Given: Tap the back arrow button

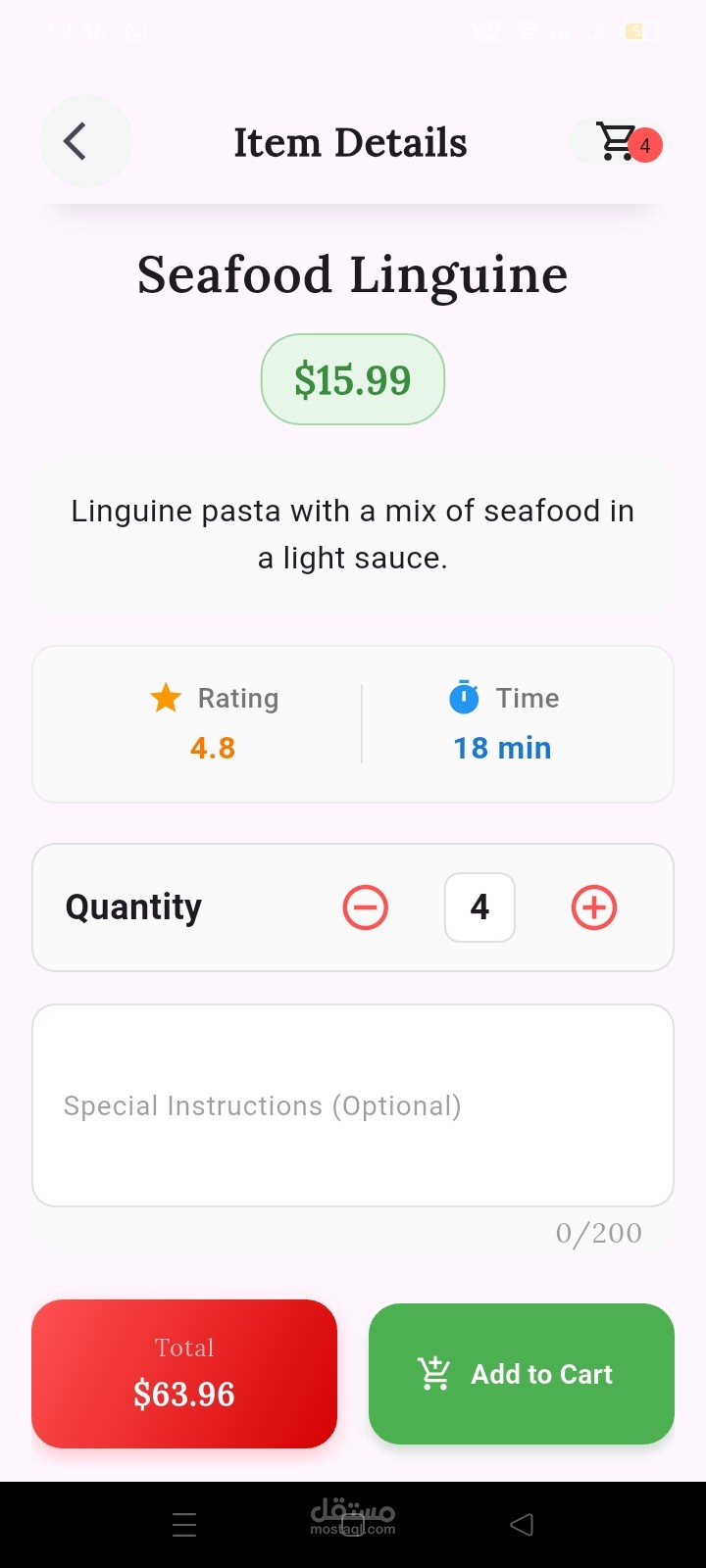Looking at the screenshot, I should pos(85,142).
